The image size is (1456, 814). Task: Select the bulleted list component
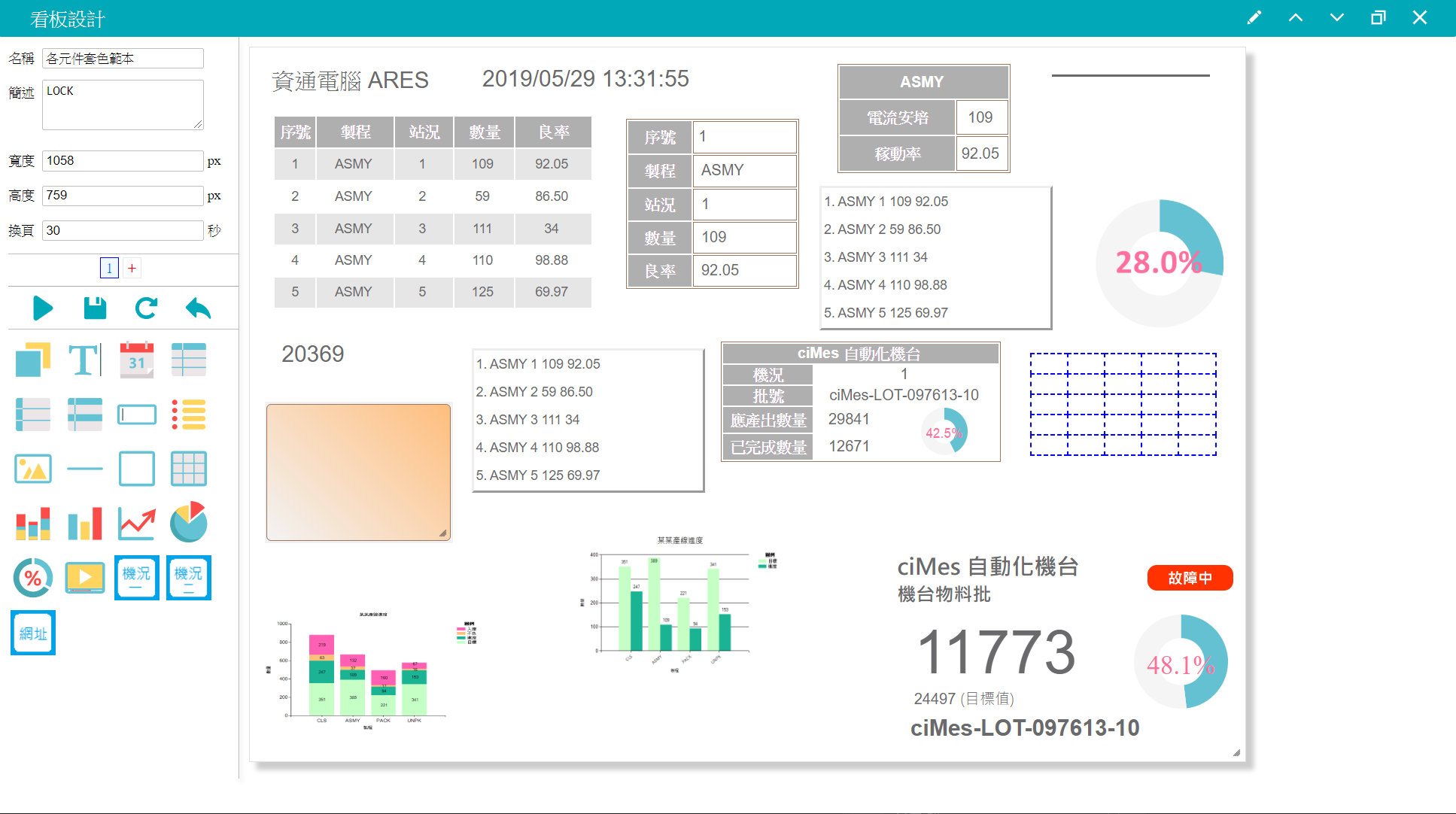click(x=189, y=415)
